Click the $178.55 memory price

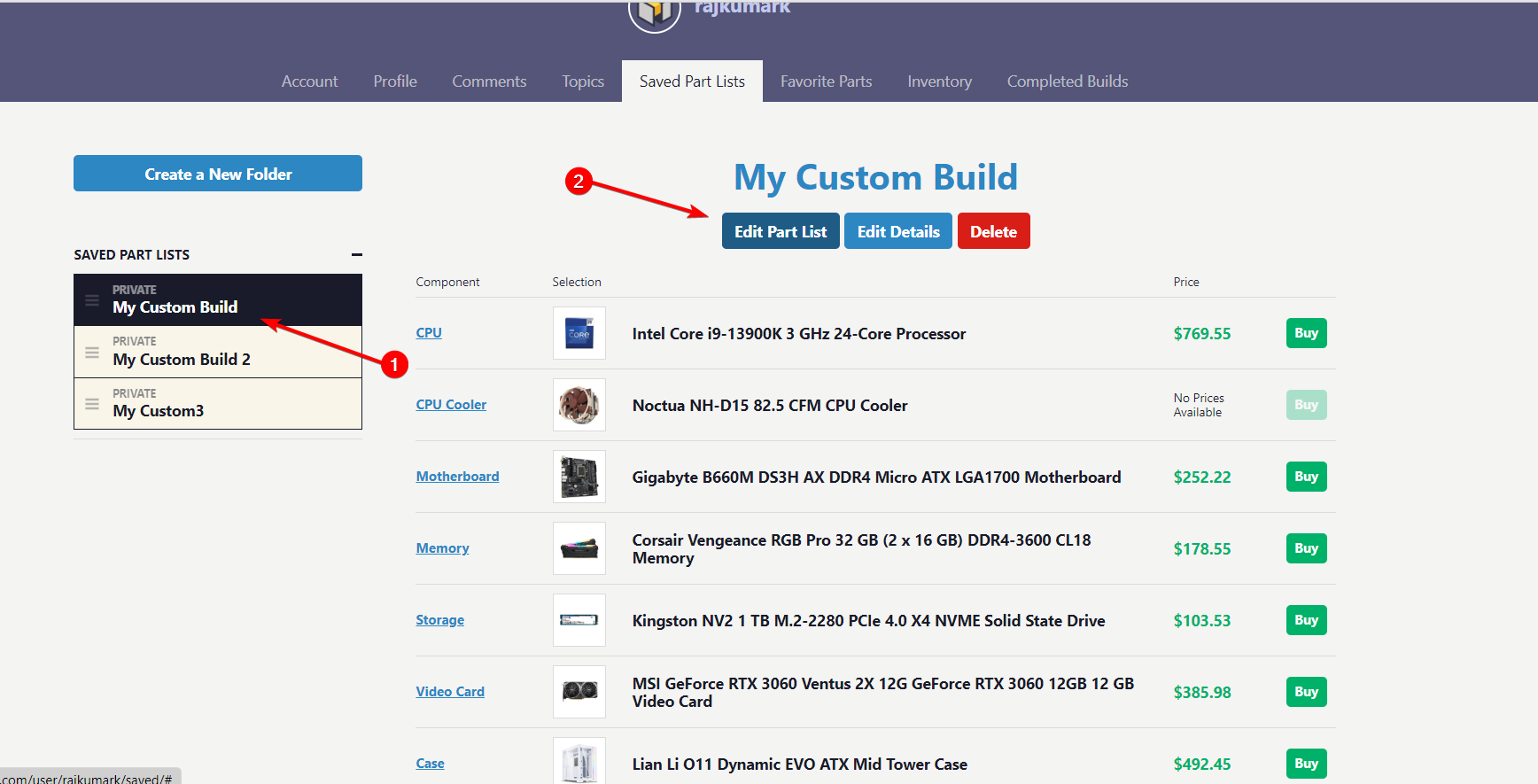[x=1202, y=549]
